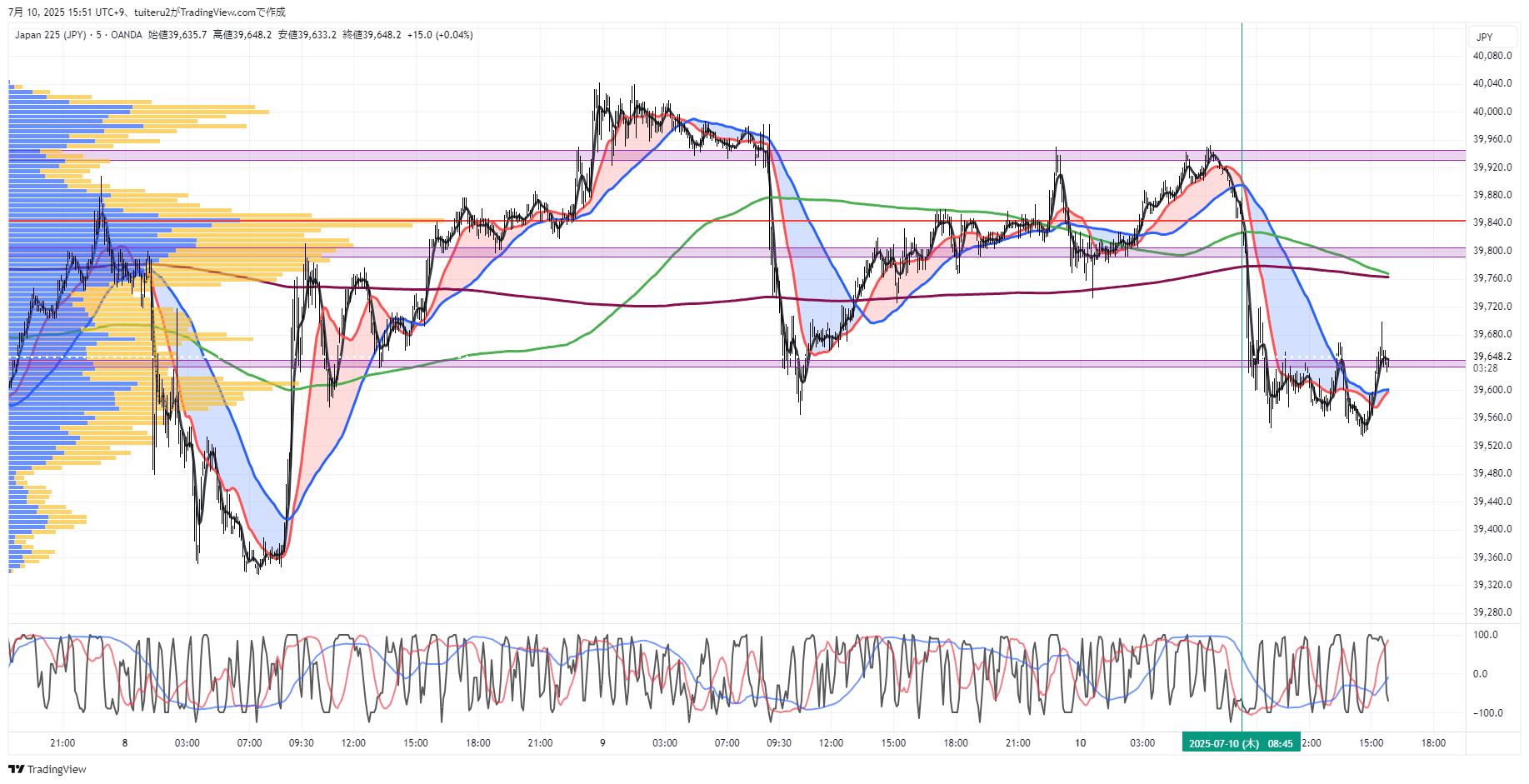Click the 39,800.0 price axis label
Screen dimensions: 1529x784
click(1492, 251)
